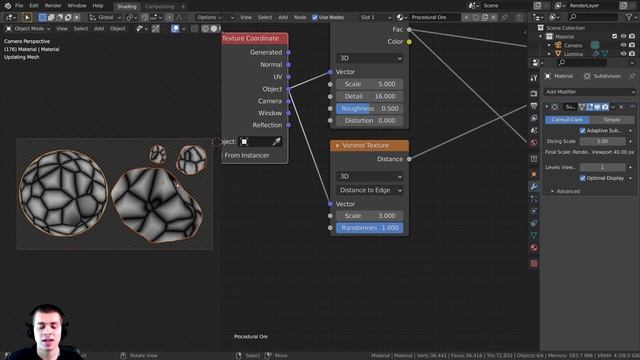The height and width of the screenshot is (360, 640).
Task: Collapse the Voronoi Texture node
Action: tap(337, 145)
